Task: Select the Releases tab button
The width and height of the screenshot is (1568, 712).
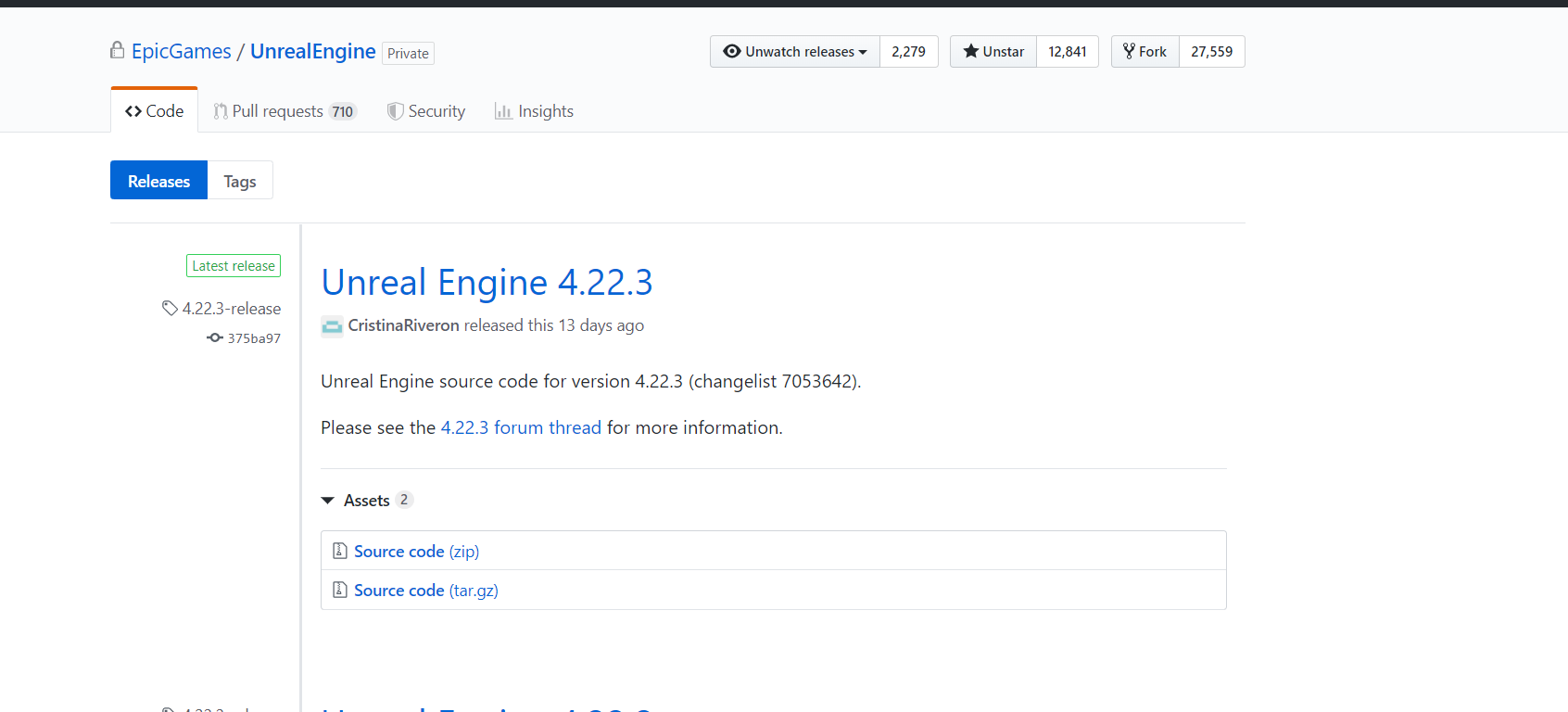Action: pos(158,181)
